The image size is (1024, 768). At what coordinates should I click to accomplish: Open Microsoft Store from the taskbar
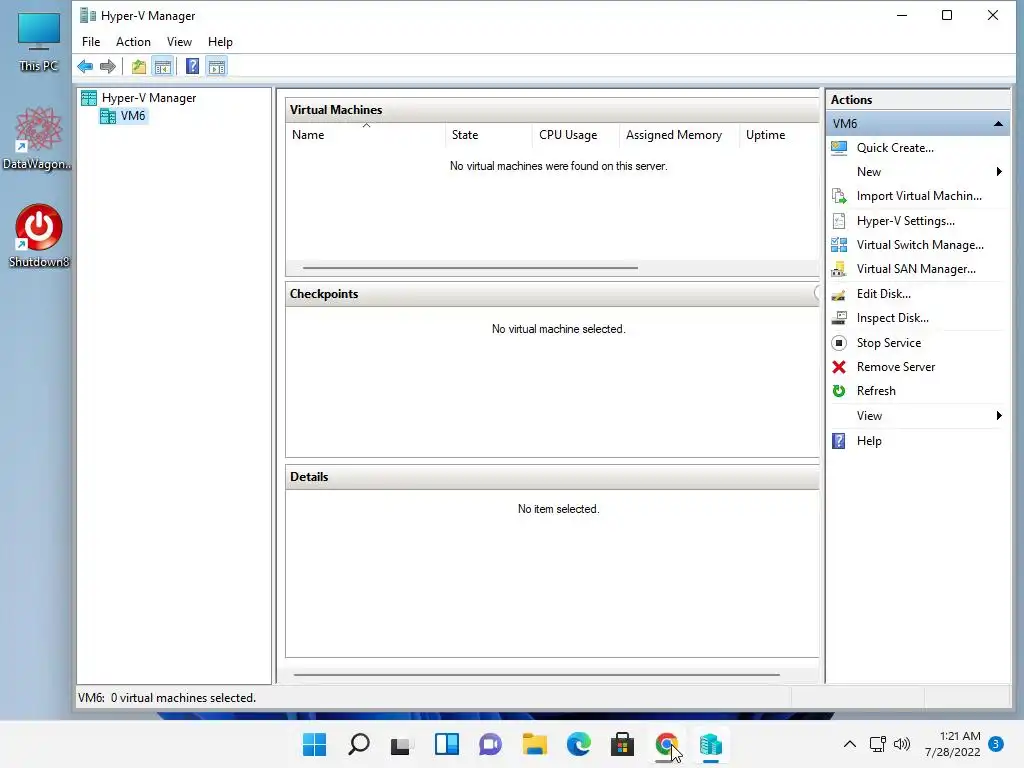pos(622,744)
